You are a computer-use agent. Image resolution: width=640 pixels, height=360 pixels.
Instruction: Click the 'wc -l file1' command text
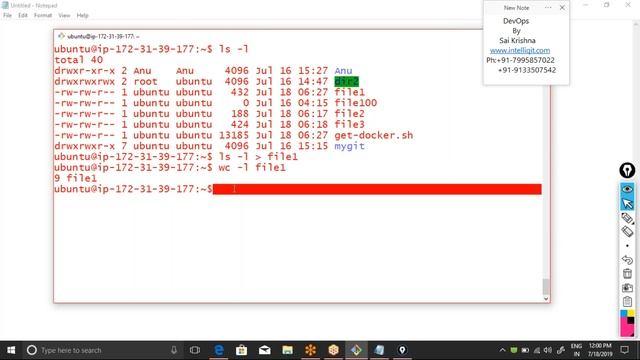tap(252, 168)
